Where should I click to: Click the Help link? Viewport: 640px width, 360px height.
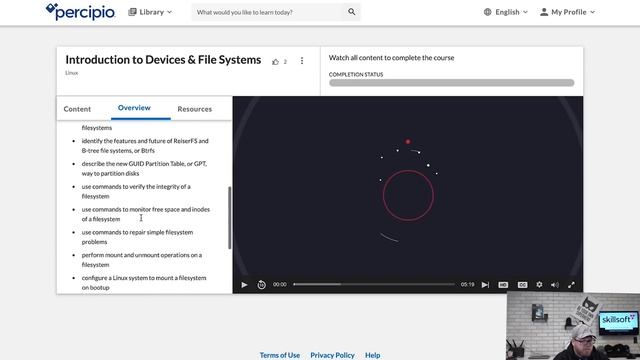pyautogui.click(x=372, y=355)
